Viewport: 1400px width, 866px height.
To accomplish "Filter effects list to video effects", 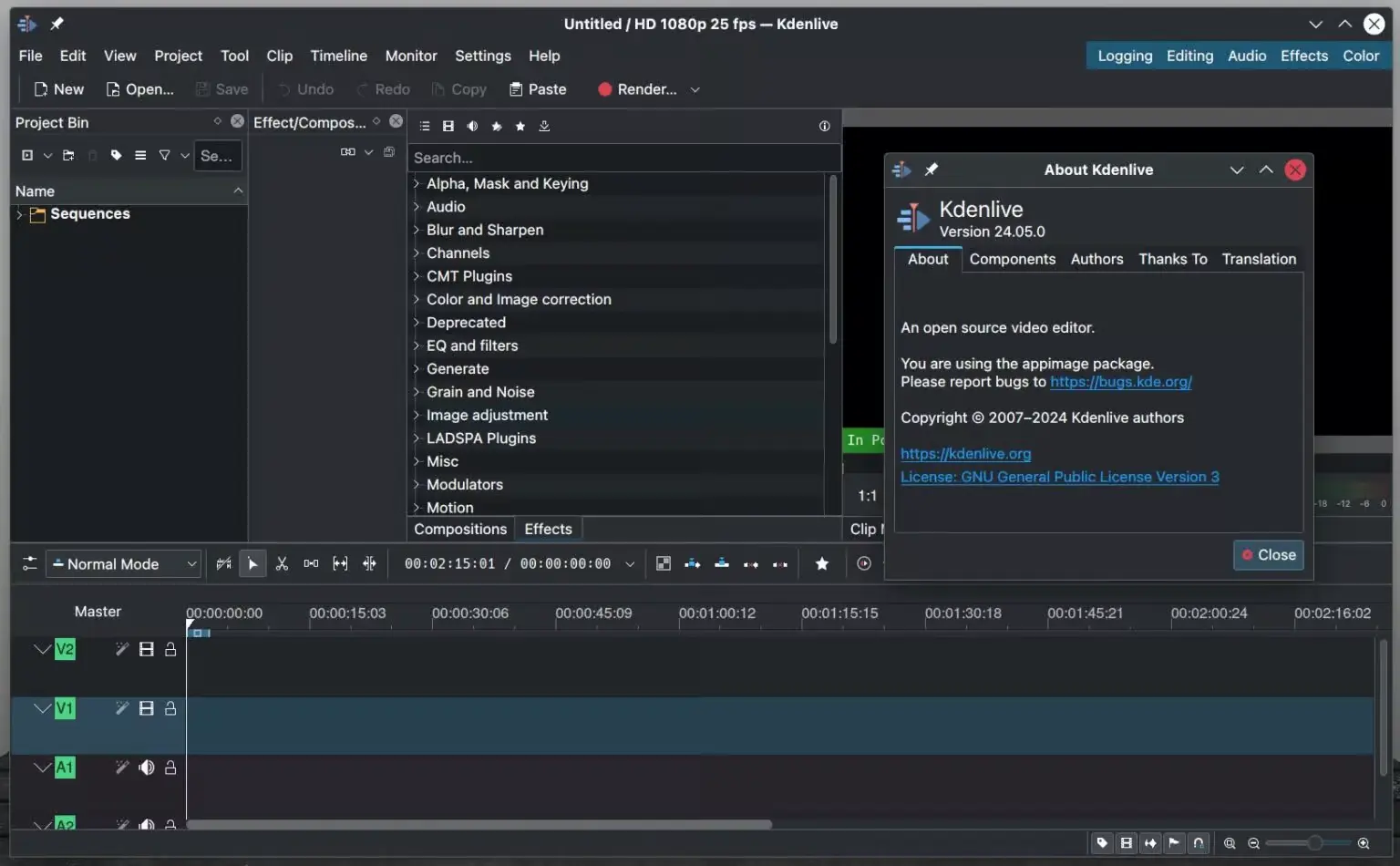I will pos(448,126).
